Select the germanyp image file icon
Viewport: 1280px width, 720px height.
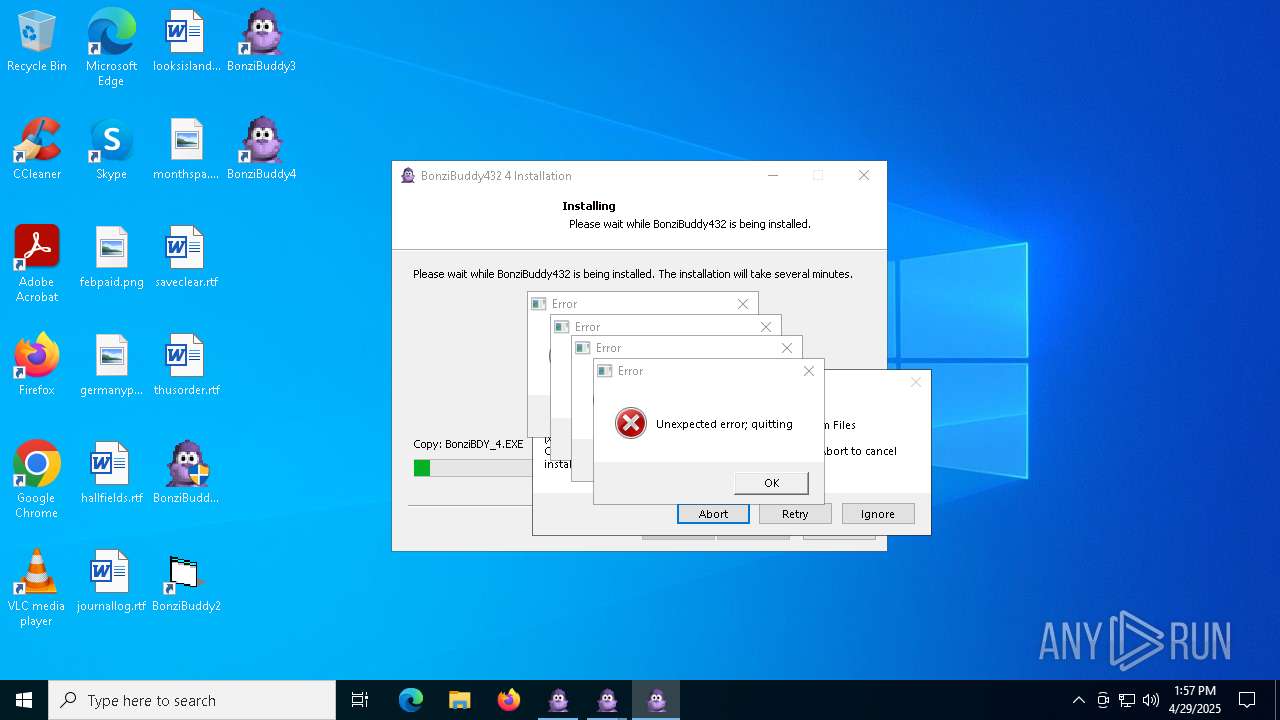click(x=111, y=365)
